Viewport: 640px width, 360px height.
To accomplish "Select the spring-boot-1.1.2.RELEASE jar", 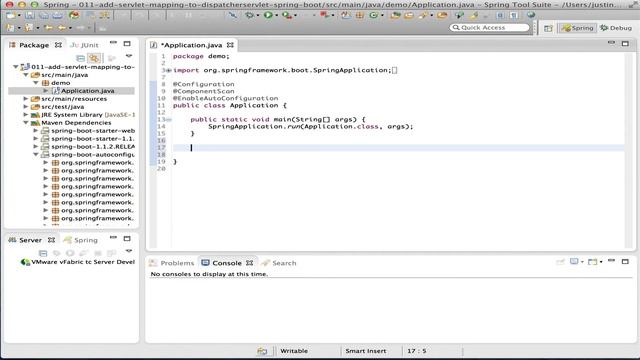I will (x=93, y=147).
